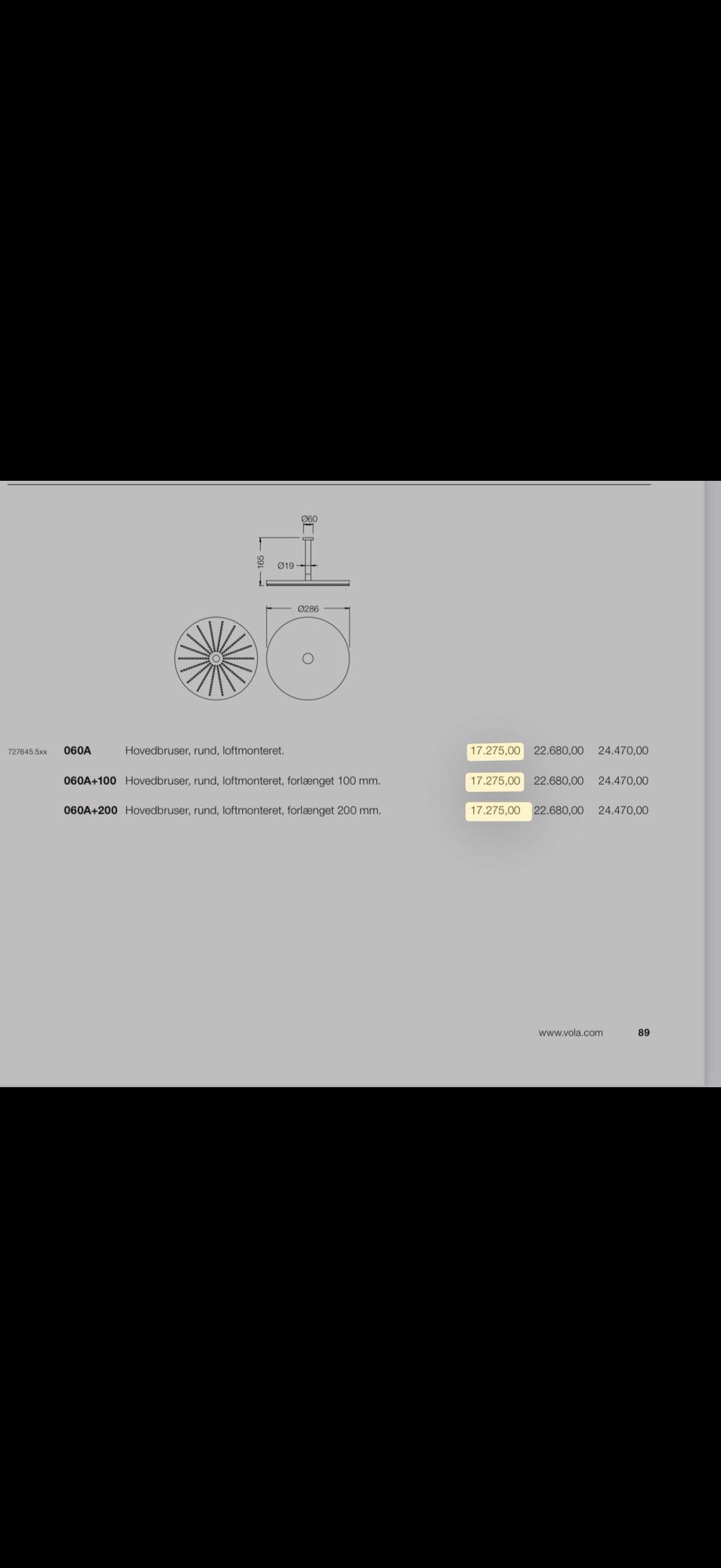The width and height of the screenshot is (721, 1568).
Task: Click the product code 060A+200
Action: (91, 811)
